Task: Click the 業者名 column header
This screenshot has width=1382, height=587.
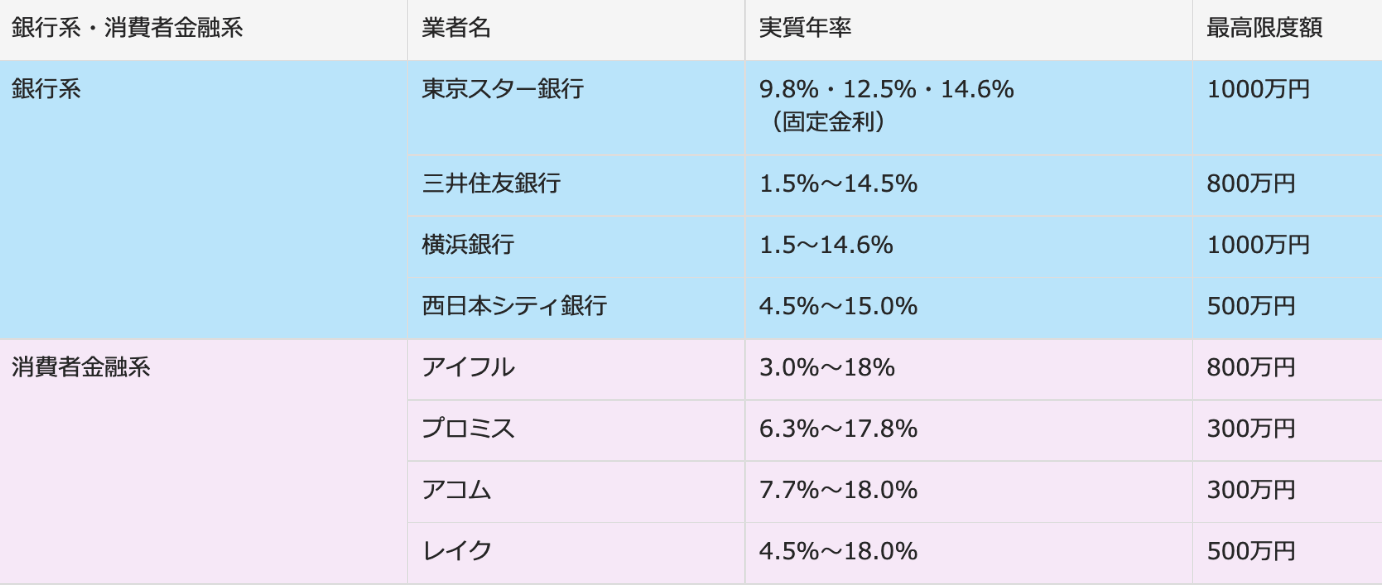Action: tap(456, 29)
